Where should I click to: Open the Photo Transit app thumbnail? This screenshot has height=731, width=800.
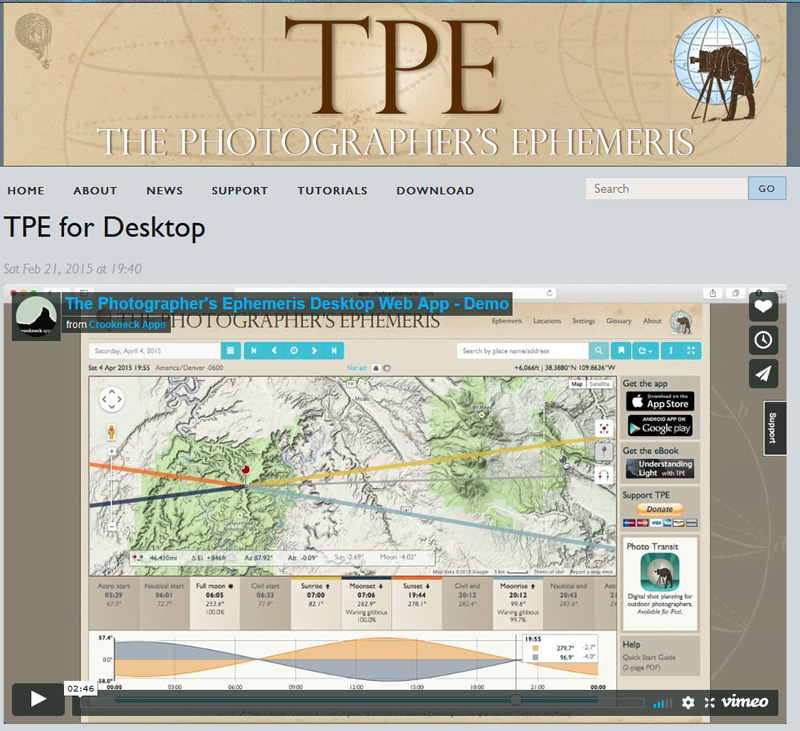coord(660,571)
